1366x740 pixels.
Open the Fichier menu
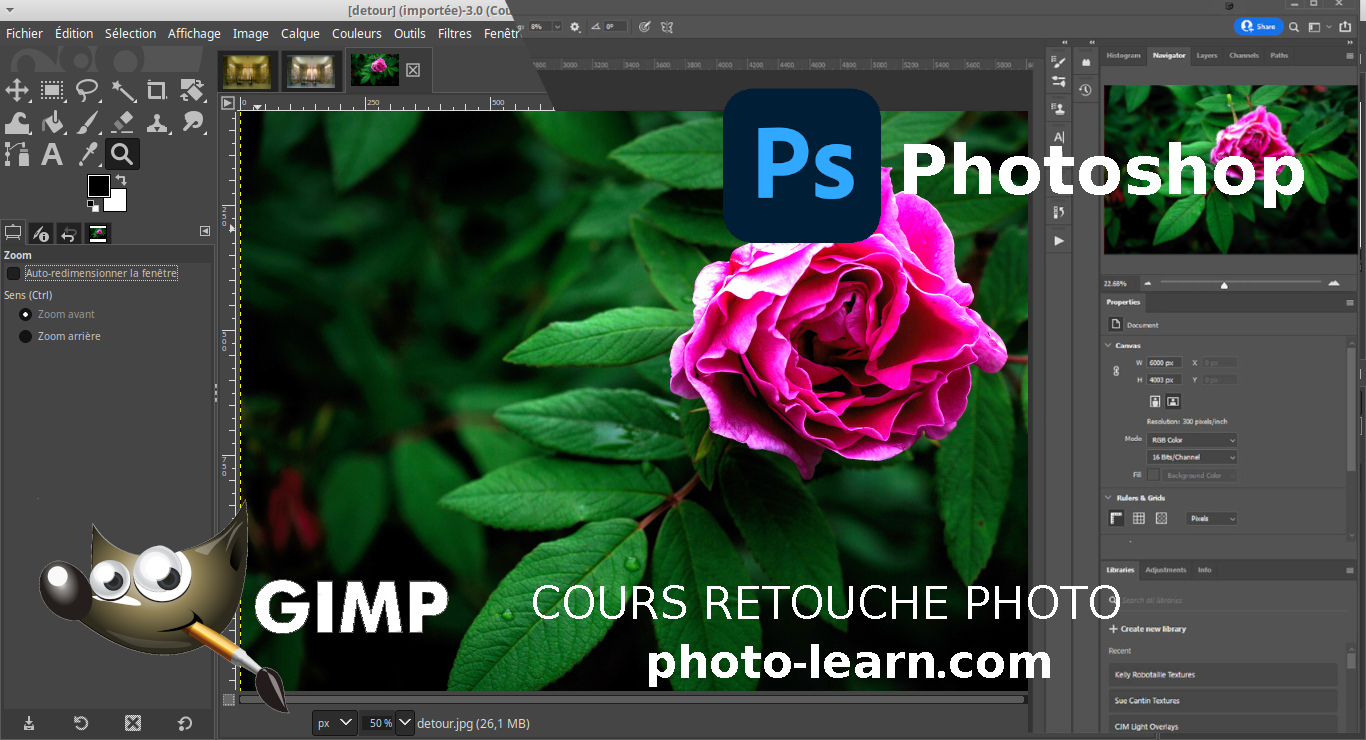(24, 33)
